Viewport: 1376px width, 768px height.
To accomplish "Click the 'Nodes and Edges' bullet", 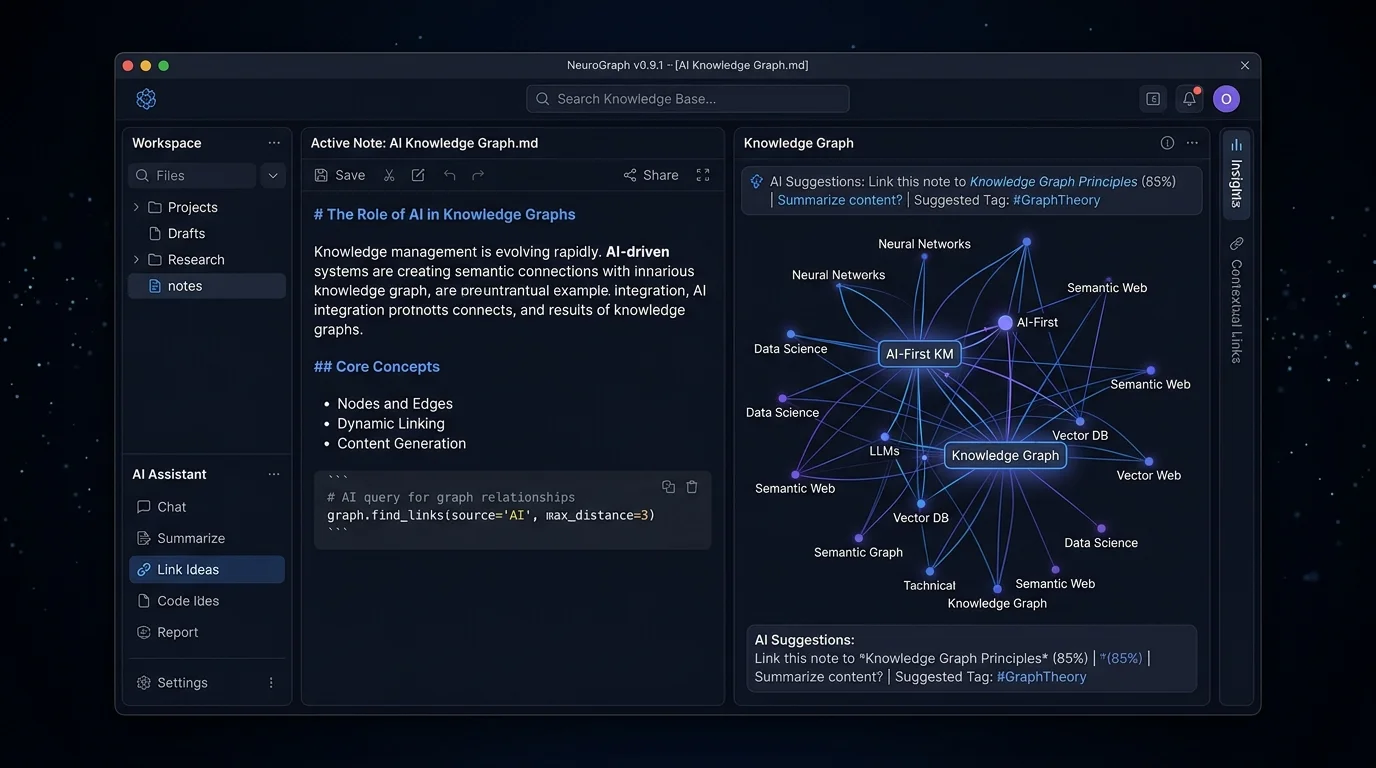I will pyautogui.click(x=395, y=404).
